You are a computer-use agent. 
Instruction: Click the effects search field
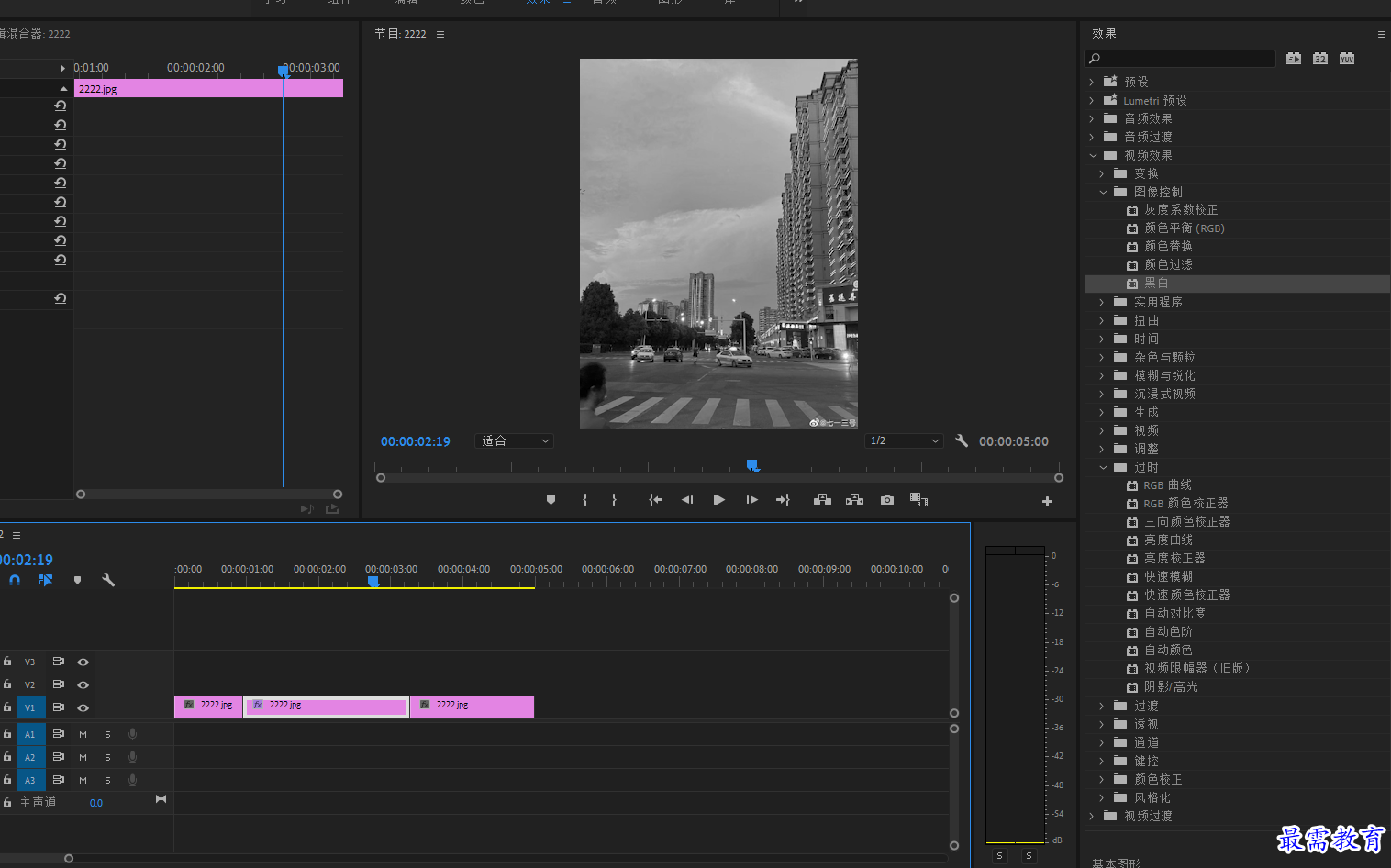pos(1181,59)
